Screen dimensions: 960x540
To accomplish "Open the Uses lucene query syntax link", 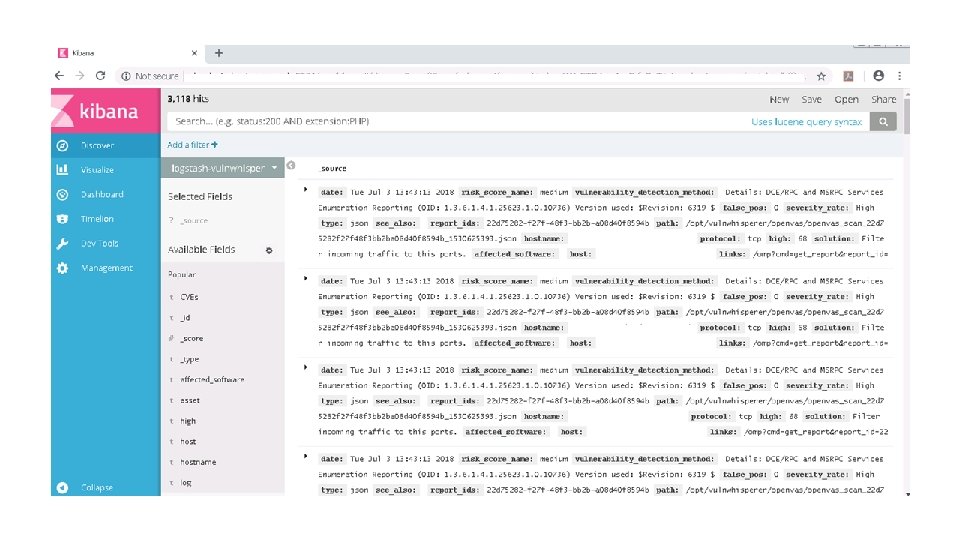I will [806, 122].
